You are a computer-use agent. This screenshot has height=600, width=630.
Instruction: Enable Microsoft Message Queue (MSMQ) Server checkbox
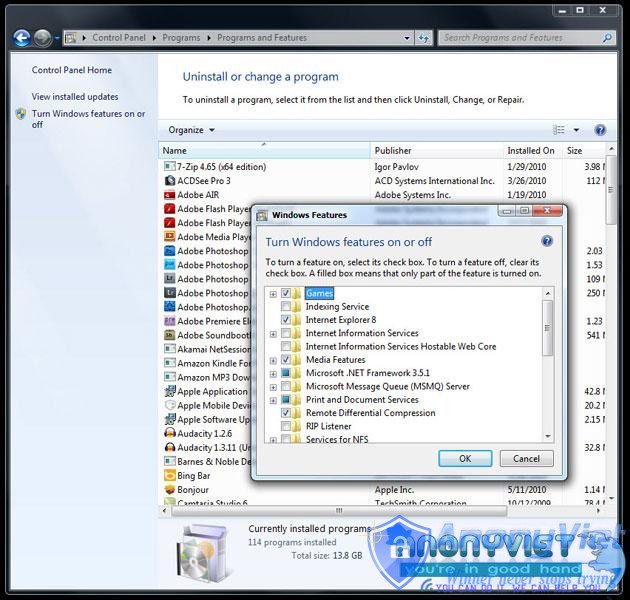286,386
